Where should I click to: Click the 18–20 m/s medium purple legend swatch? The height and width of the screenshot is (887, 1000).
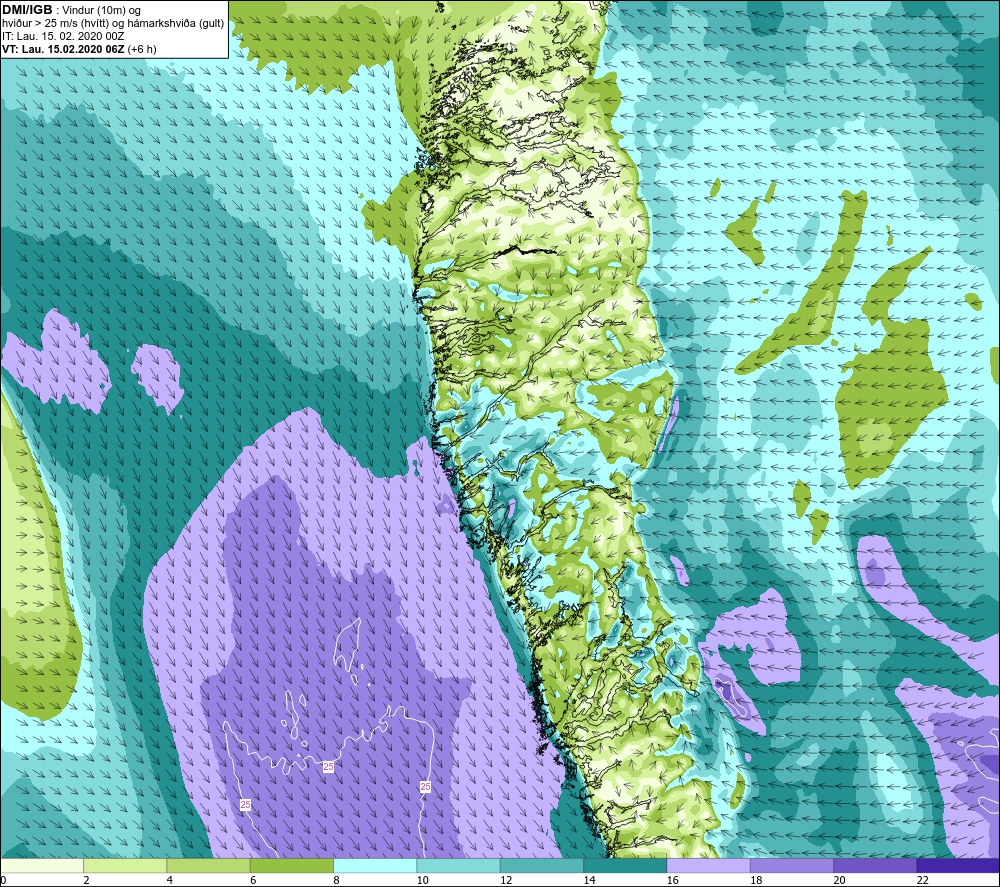pos(791,865)
